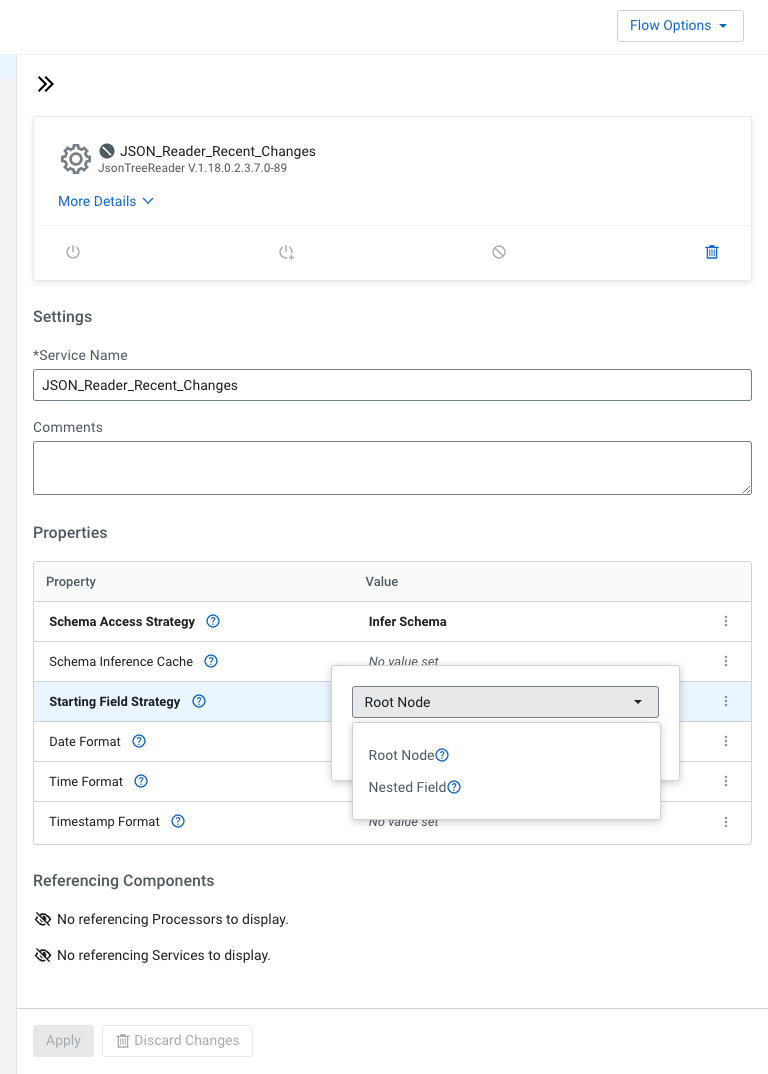Click the enable with dependencies icon
This screenshot has height=1074, width=768.
[x=286, y=252]
